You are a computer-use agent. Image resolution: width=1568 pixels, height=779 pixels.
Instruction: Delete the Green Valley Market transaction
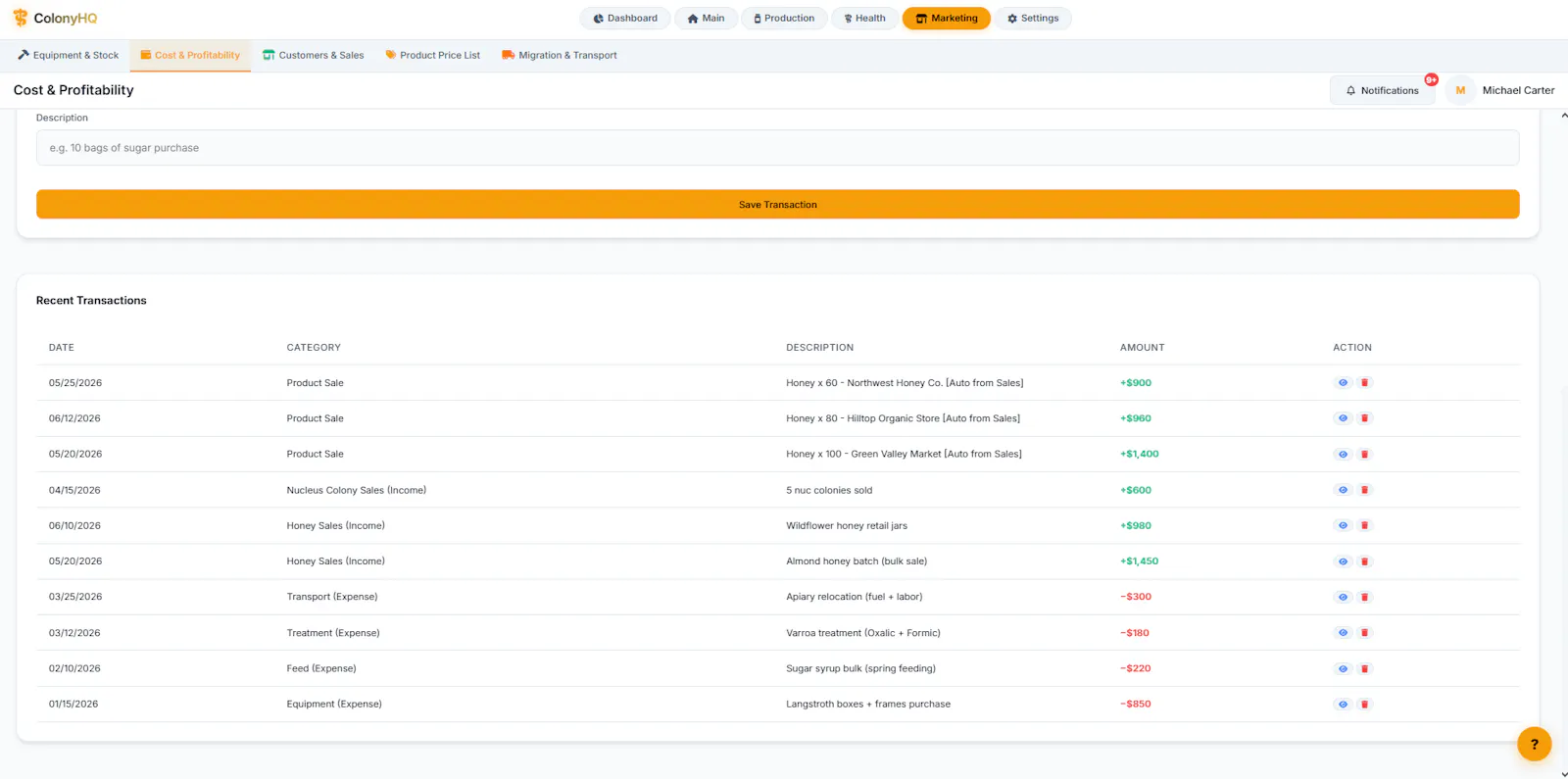click(1364, 455)
